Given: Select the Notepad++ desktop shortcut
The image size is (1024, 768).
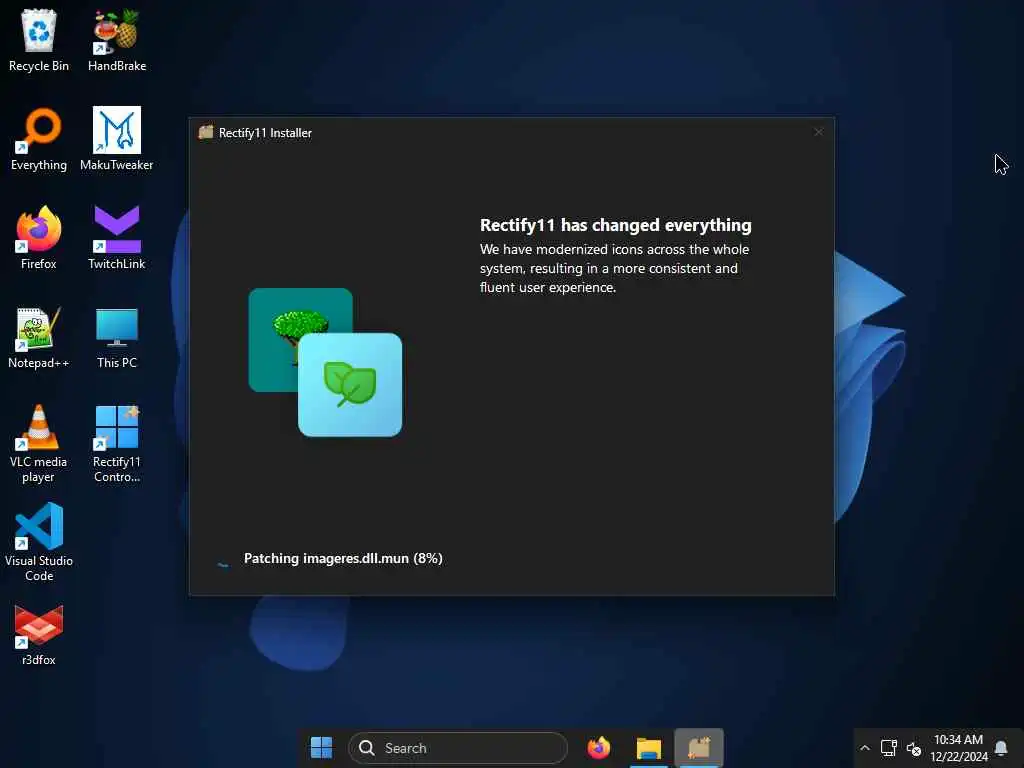Looking at the screenshot, I should tap(39, 338).
